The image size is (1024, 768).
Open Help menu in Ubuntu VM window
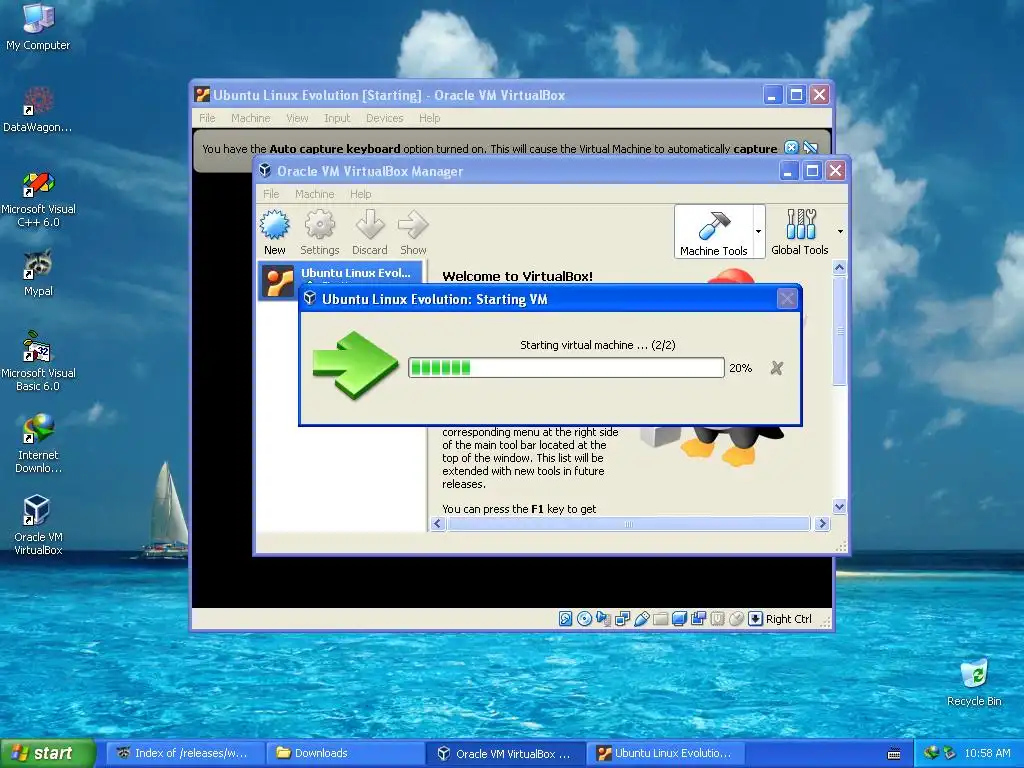pyautogui.click(x=430, y=118)
